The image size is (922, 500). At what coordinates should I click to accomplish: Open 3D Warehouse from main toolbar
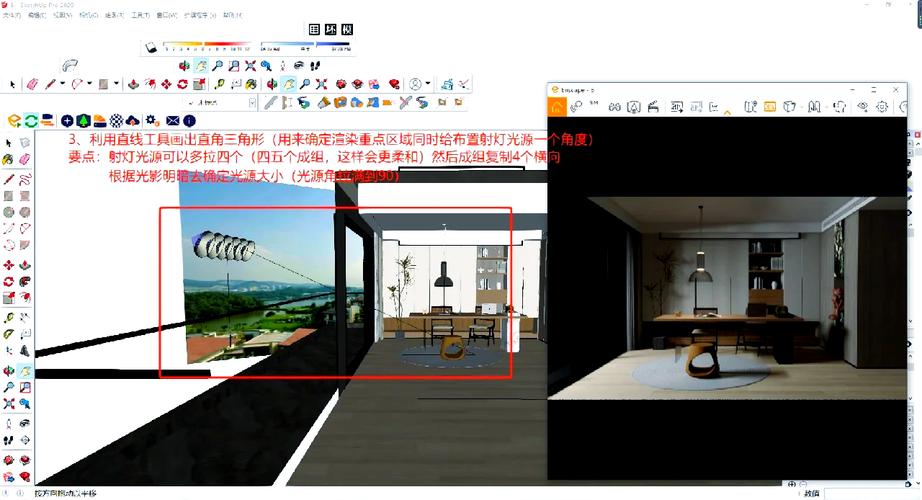coord(340,85)
